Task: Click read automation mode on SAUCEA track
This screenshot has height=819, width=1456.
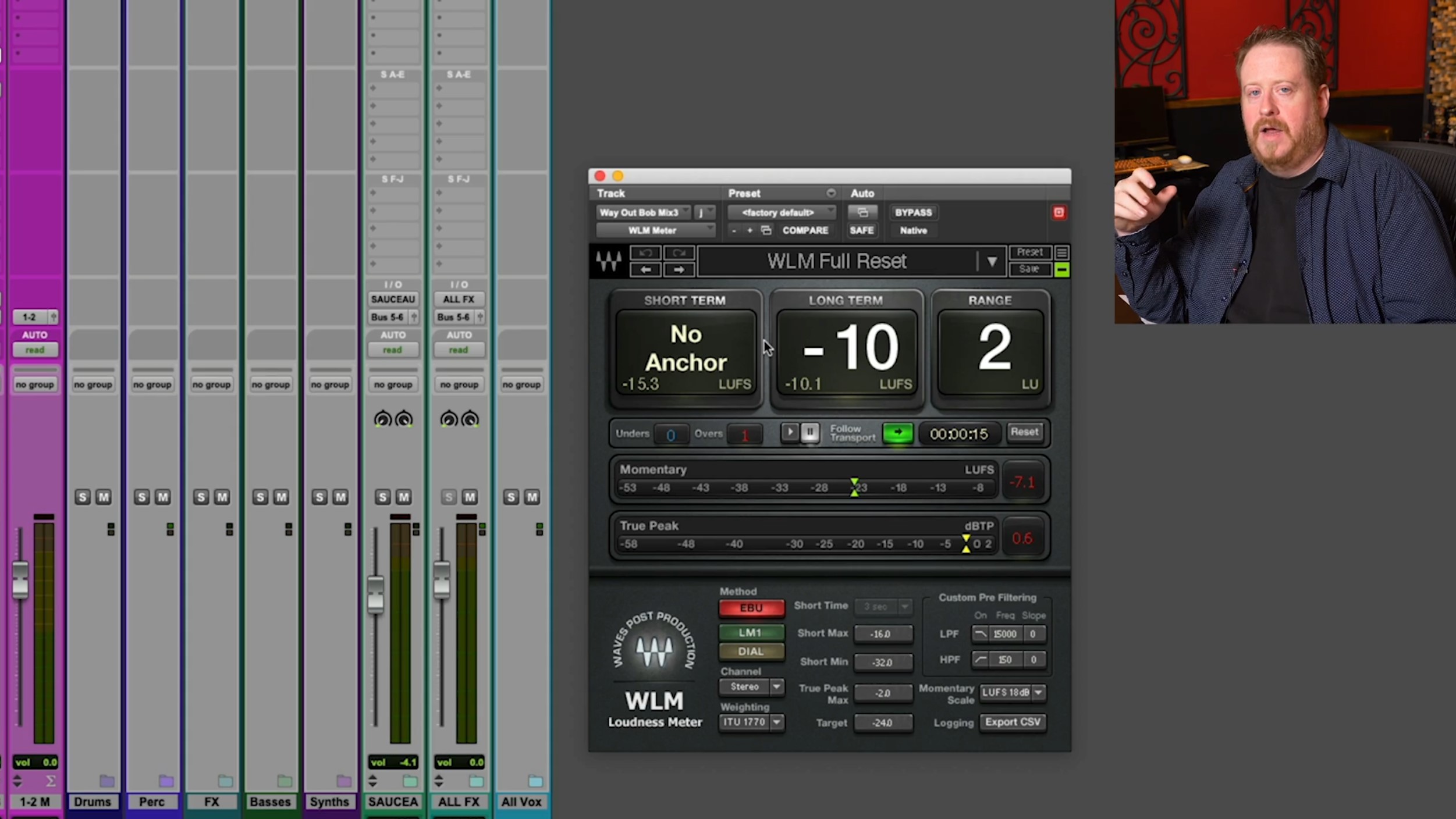Action: coord(393,350)
